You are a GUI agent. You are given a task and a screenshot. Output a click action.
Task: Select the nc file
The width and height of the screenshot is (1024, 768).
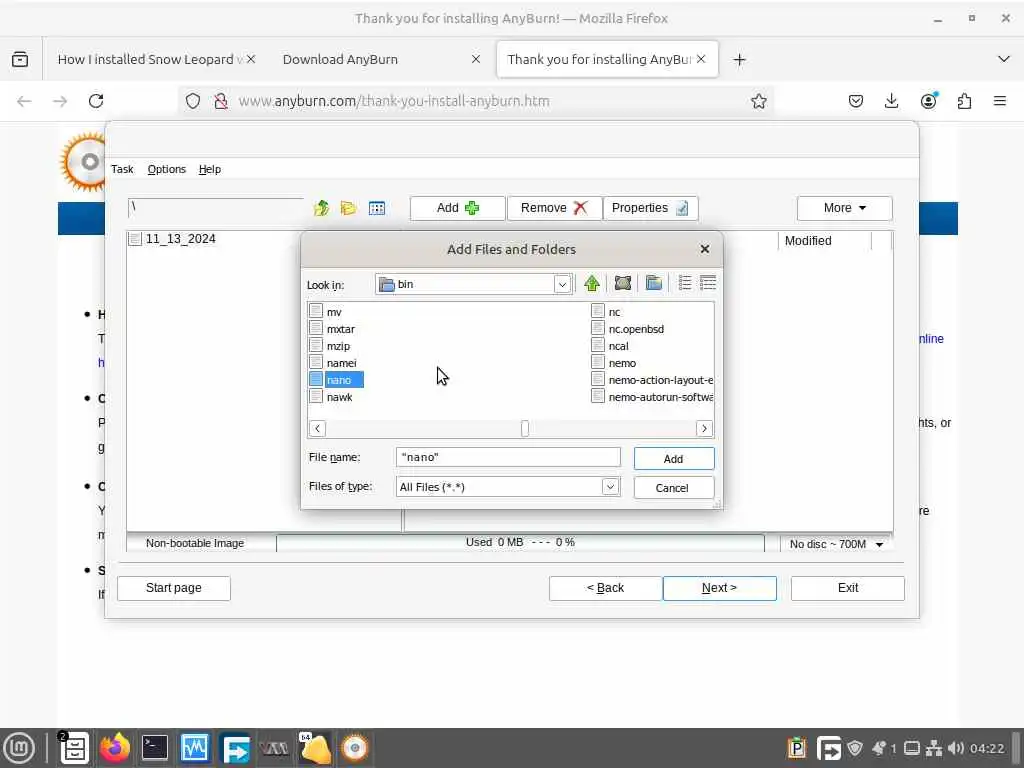[614, 312]
